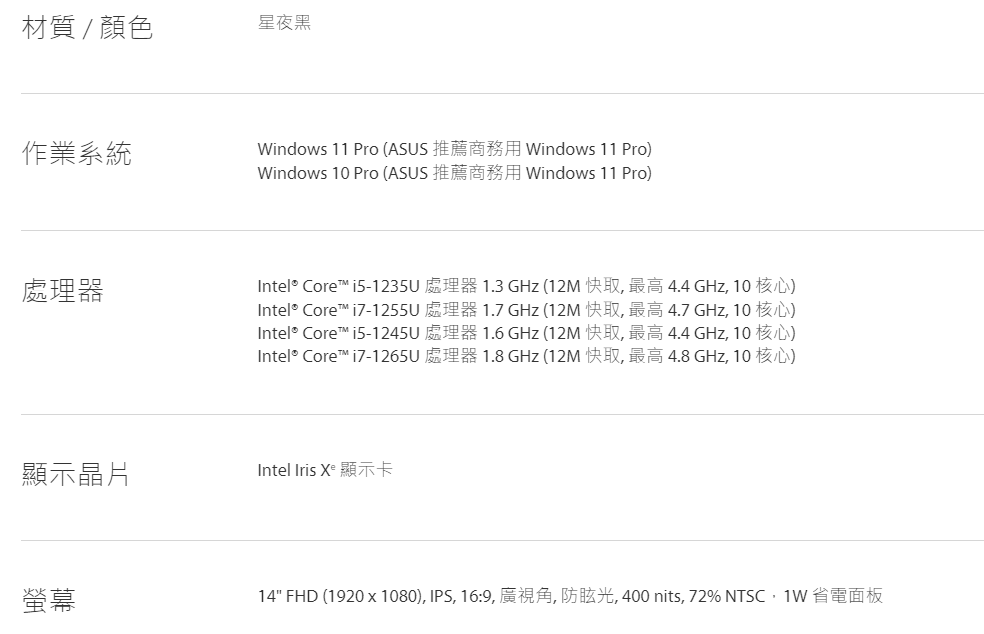Select the Core i5-1245U processor line
Screen dimensions: 984x634
click(527, 333)
